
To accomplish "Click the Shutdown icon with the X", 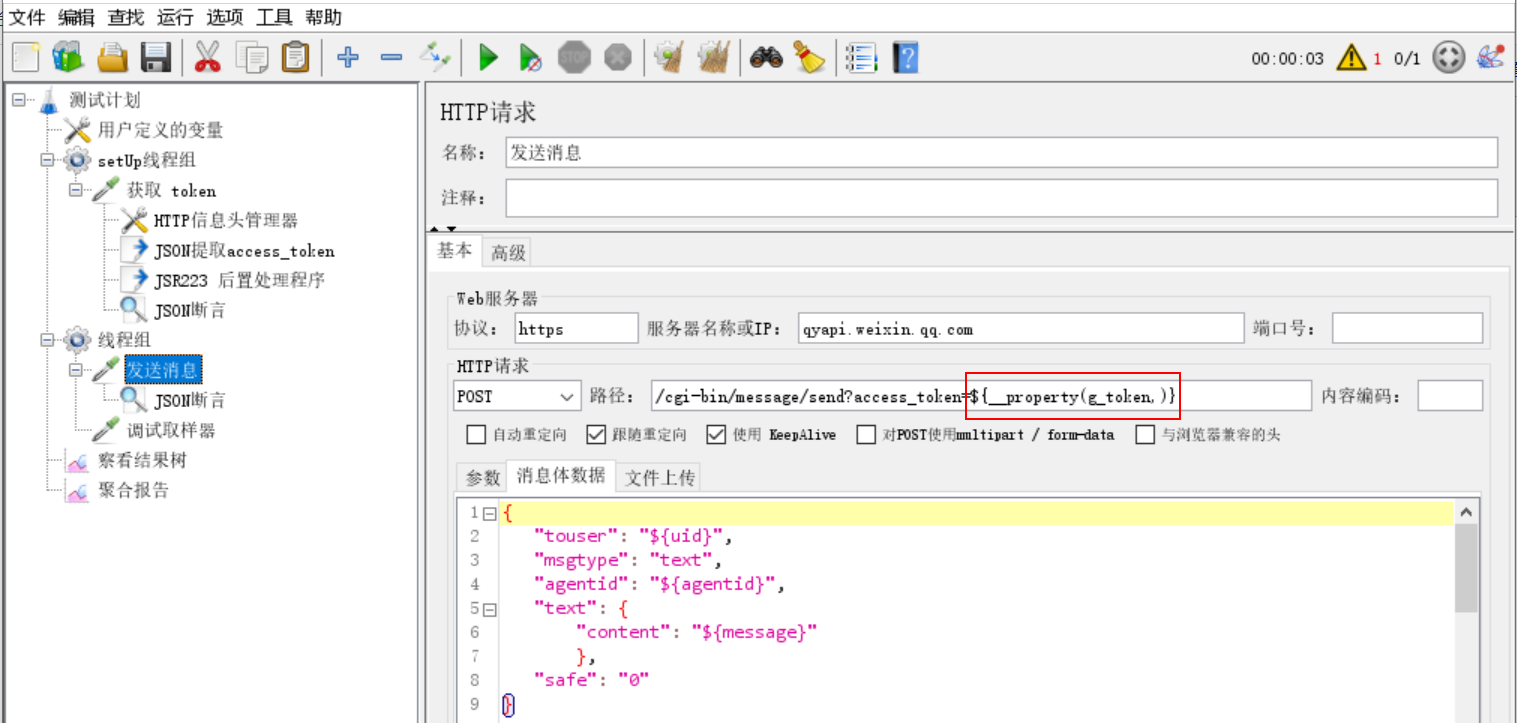I will (x=618, y=57).
